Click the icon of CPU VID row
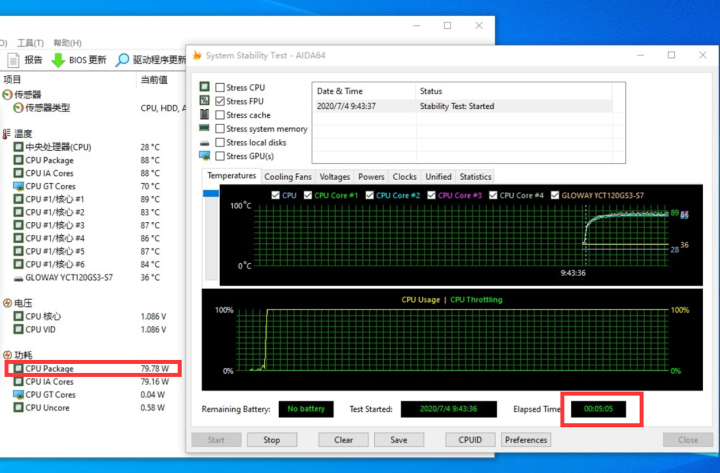Screen dimensions: 720x473 tap(18, 330)
